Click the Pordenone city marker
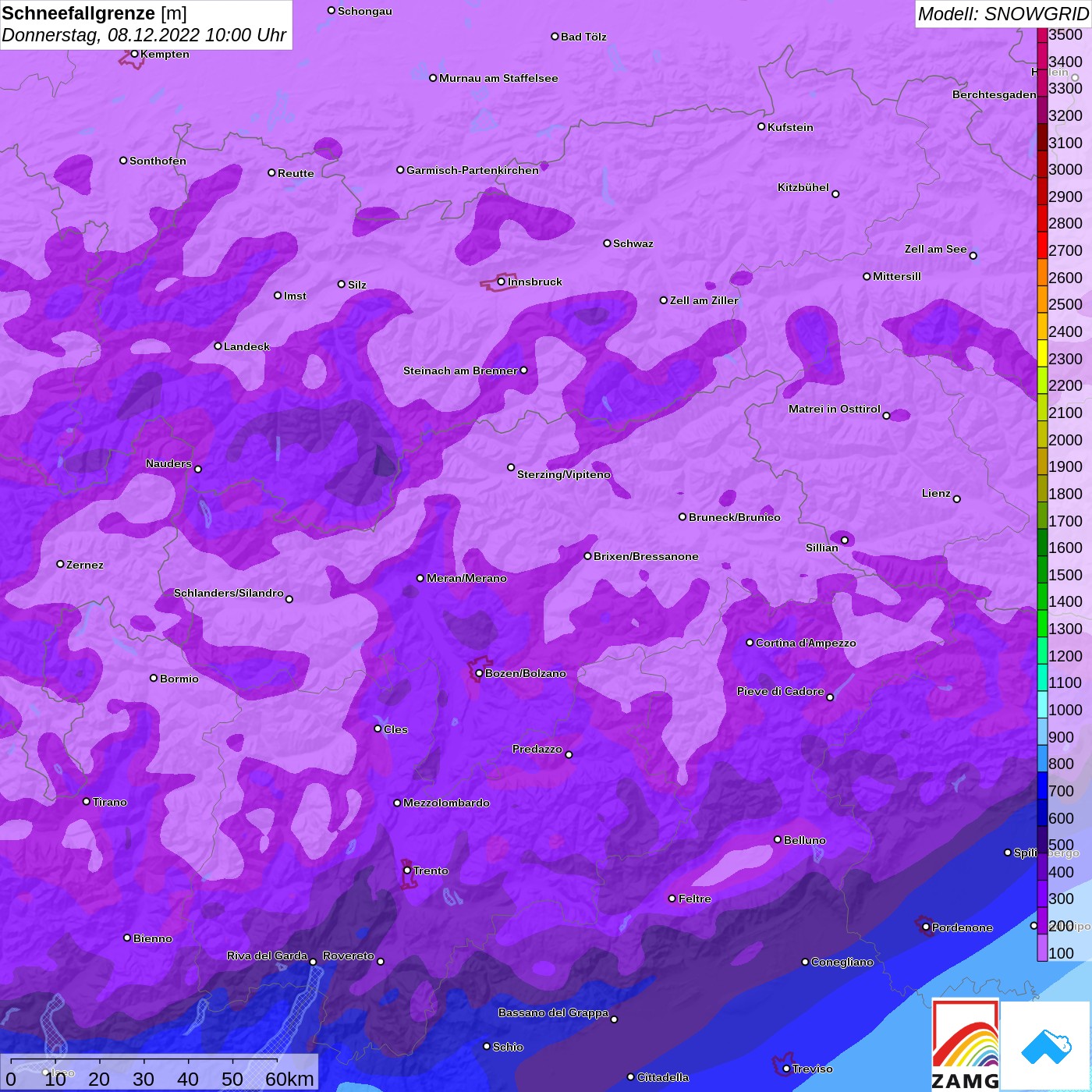 tap(926, 927)
